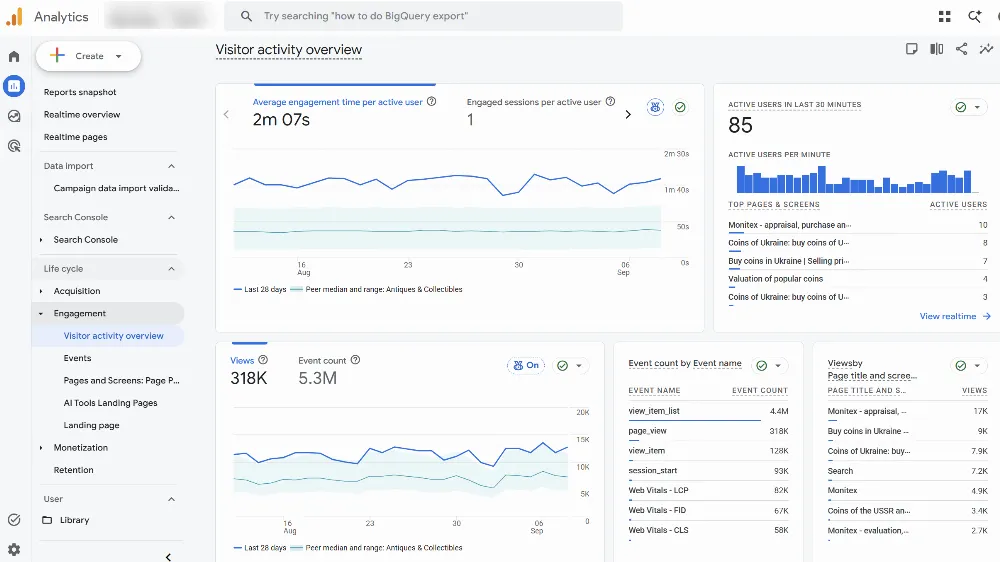Select the Views metric tab
This screenshot has height=562, width=1000.
[242, 360]
